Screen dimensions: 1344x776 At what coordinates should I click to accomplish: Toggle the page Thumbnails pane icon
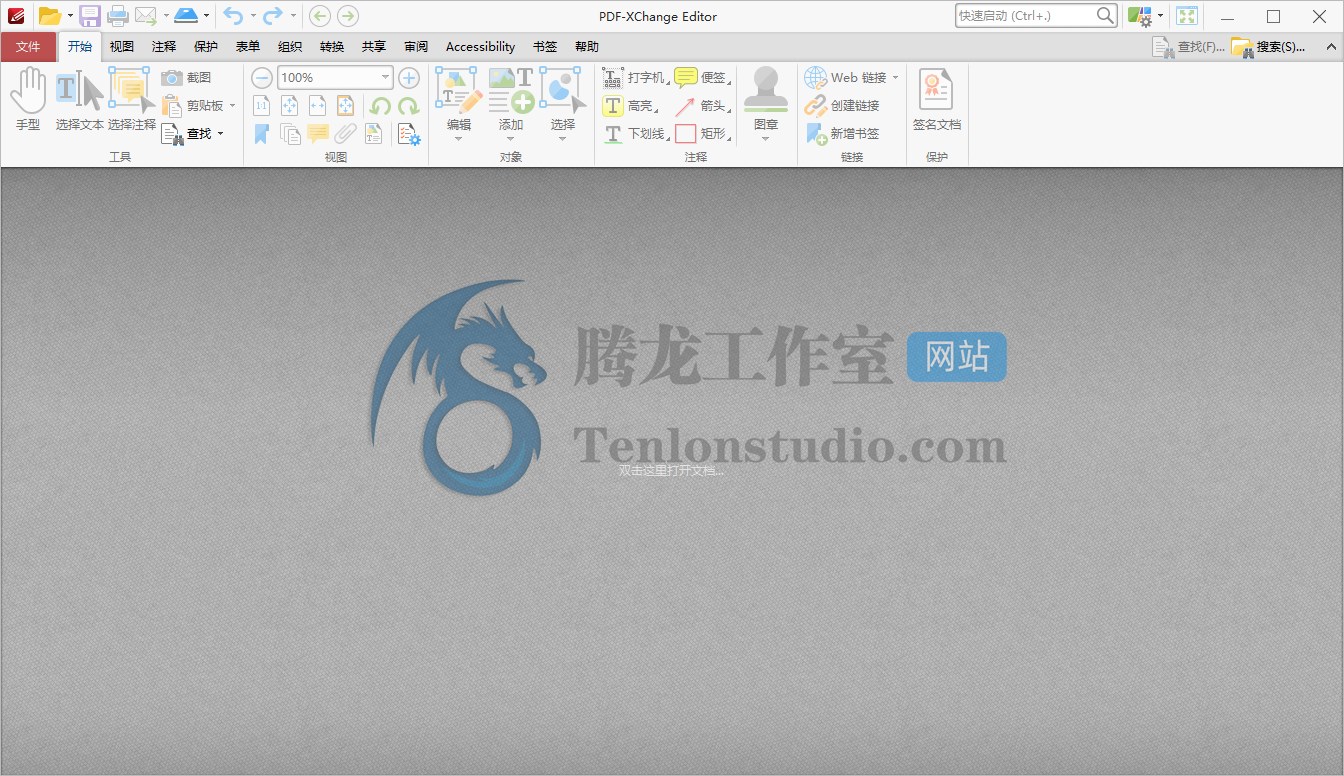click(290, 133)
